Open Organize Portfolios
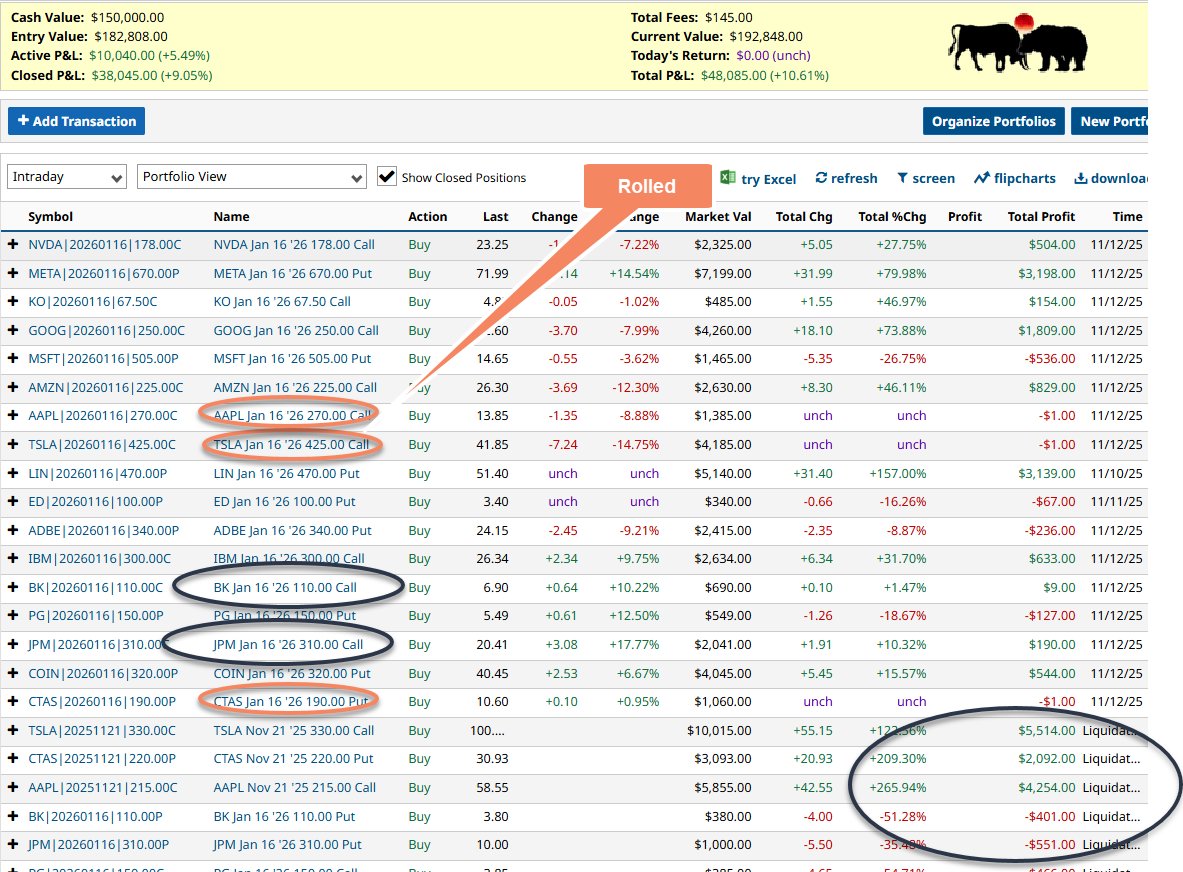This screenshot has height=872, width=1183. (x=994, y=121)
